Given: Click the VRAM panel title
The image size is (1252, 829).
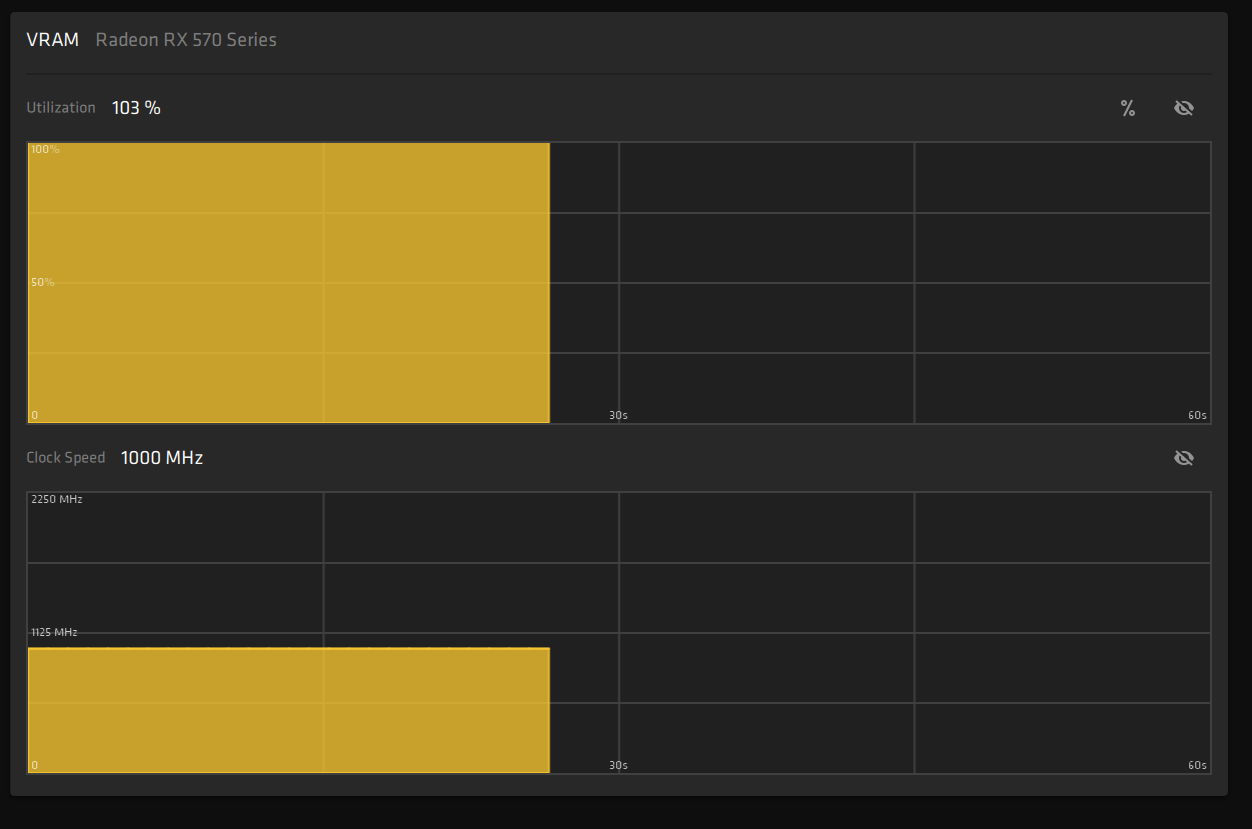Looking at the screenshot, I should tap(52, 40).
